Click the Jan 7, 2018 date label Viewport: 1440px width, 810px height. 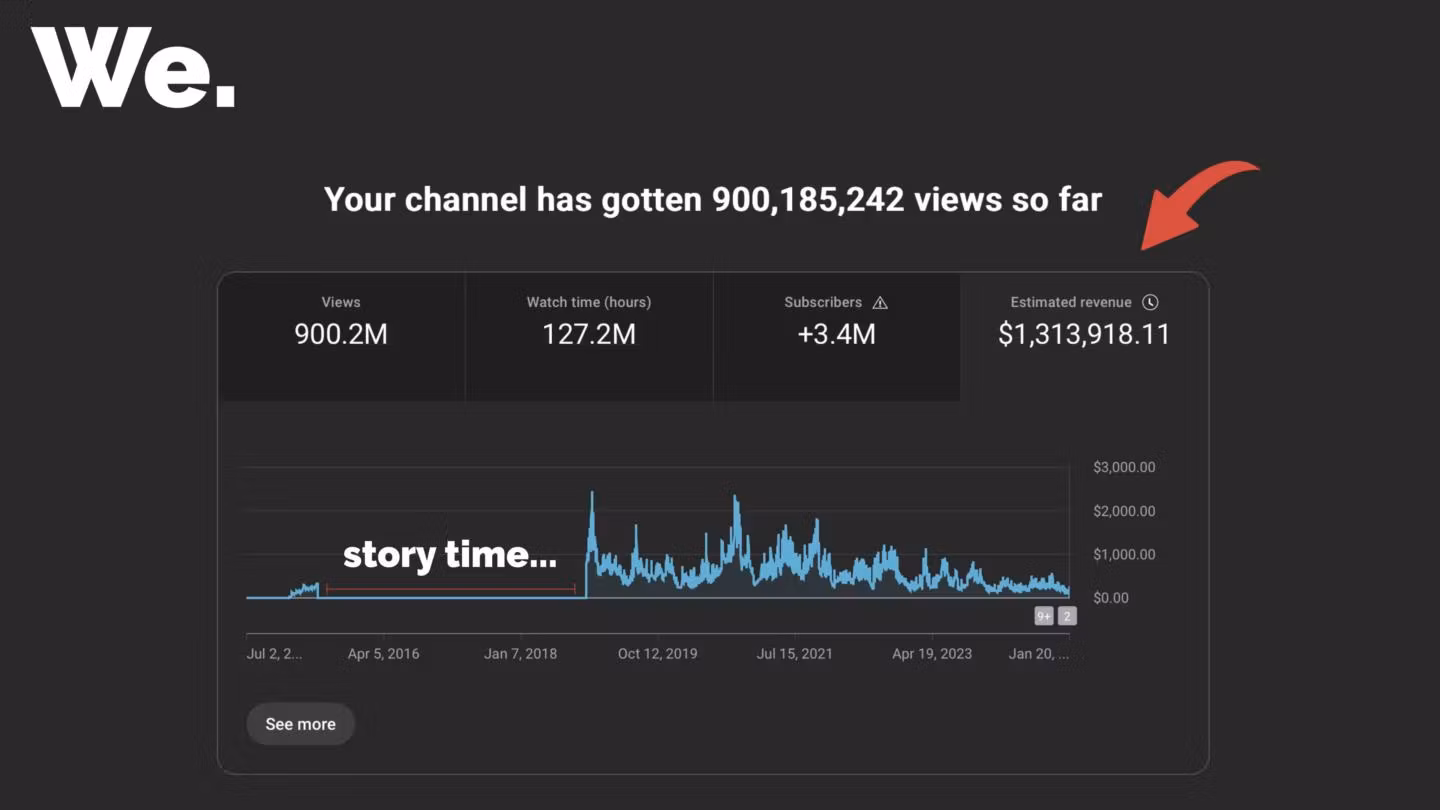click(520, 654)
